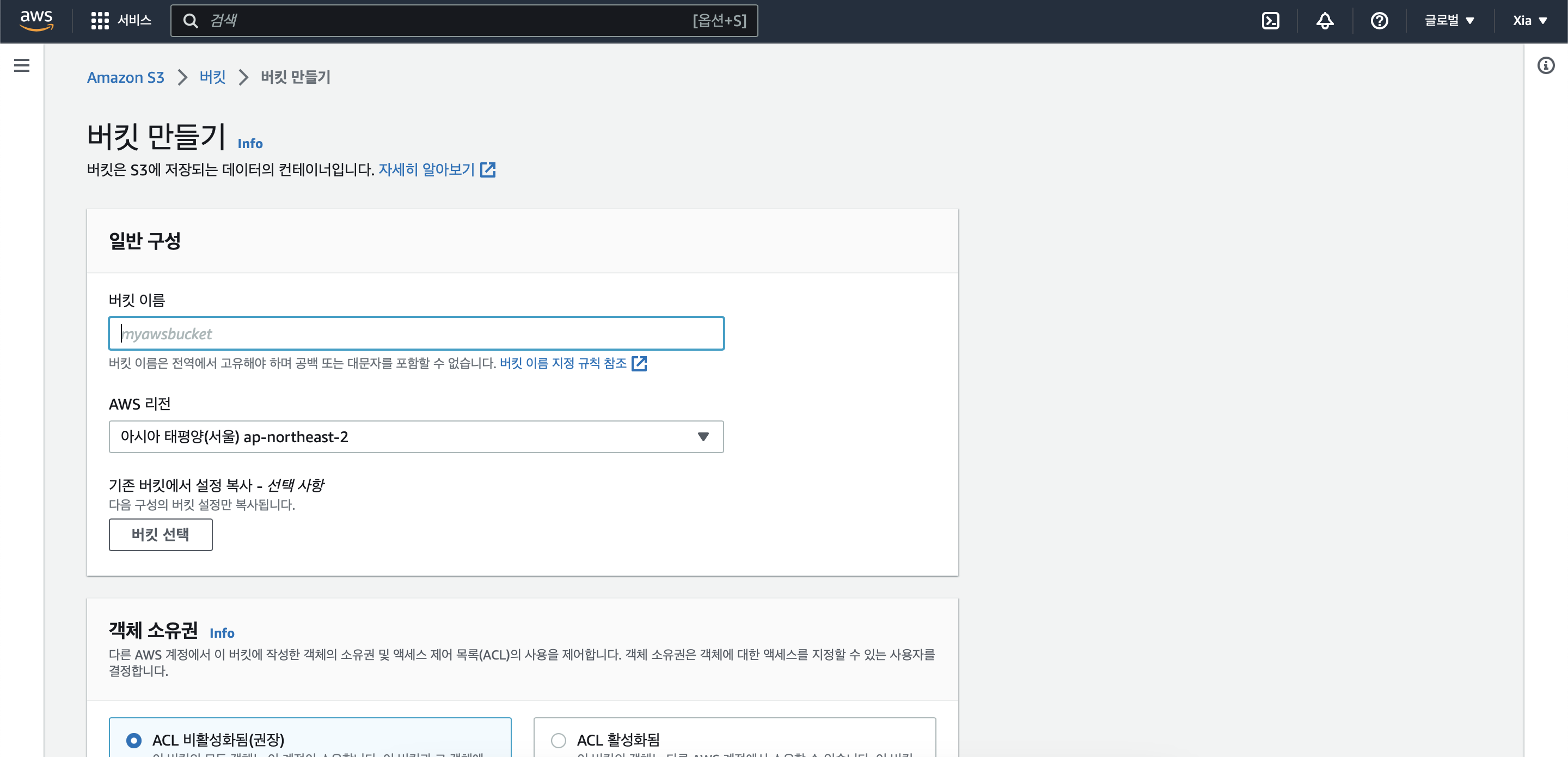Open the help question mark icon
This screenshot has height=757, width=1568.
1379,21
